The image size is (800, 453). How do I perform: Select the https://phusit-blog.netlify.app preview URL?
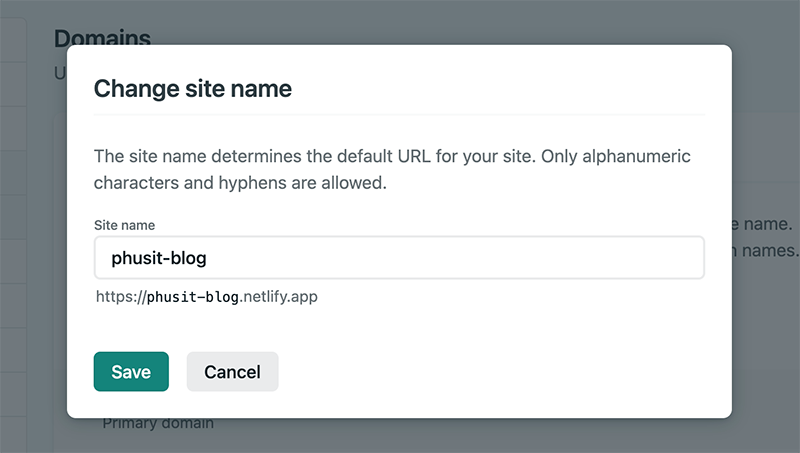pyautogui.click(x=207, y=296)
